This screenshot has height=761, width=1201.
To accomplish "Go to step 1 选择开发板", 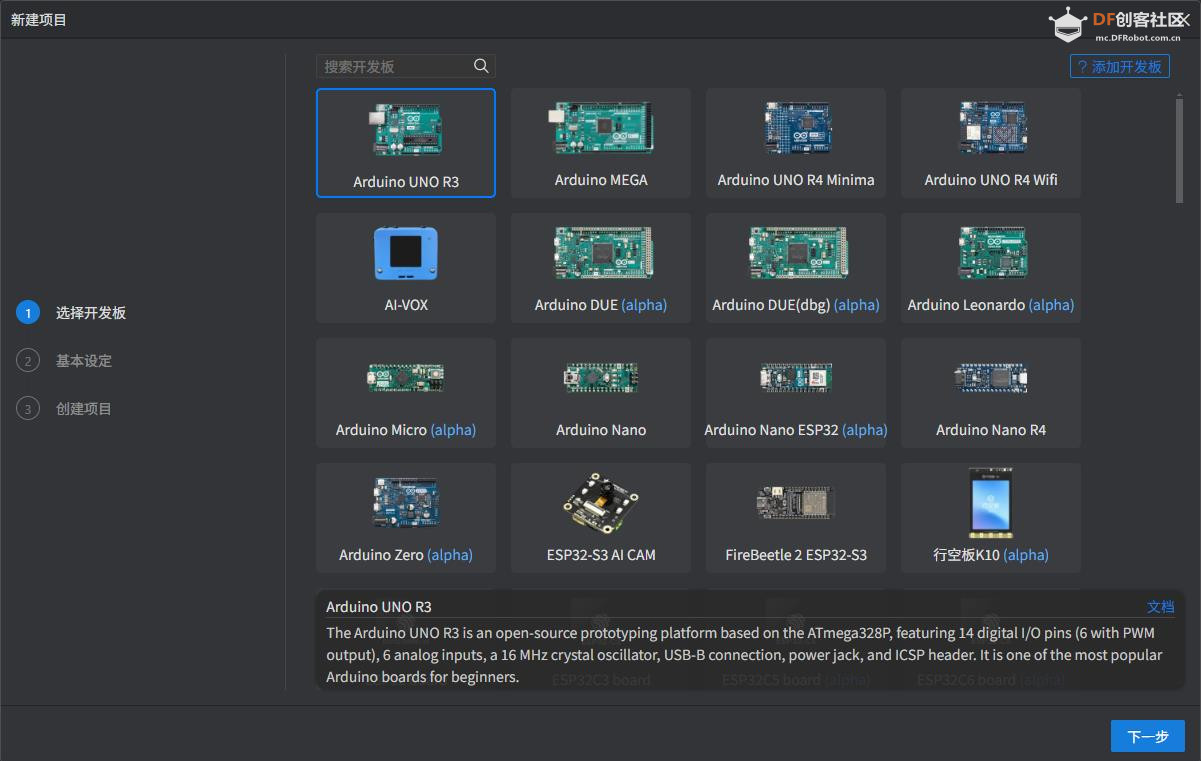I will tap(72, 313).
